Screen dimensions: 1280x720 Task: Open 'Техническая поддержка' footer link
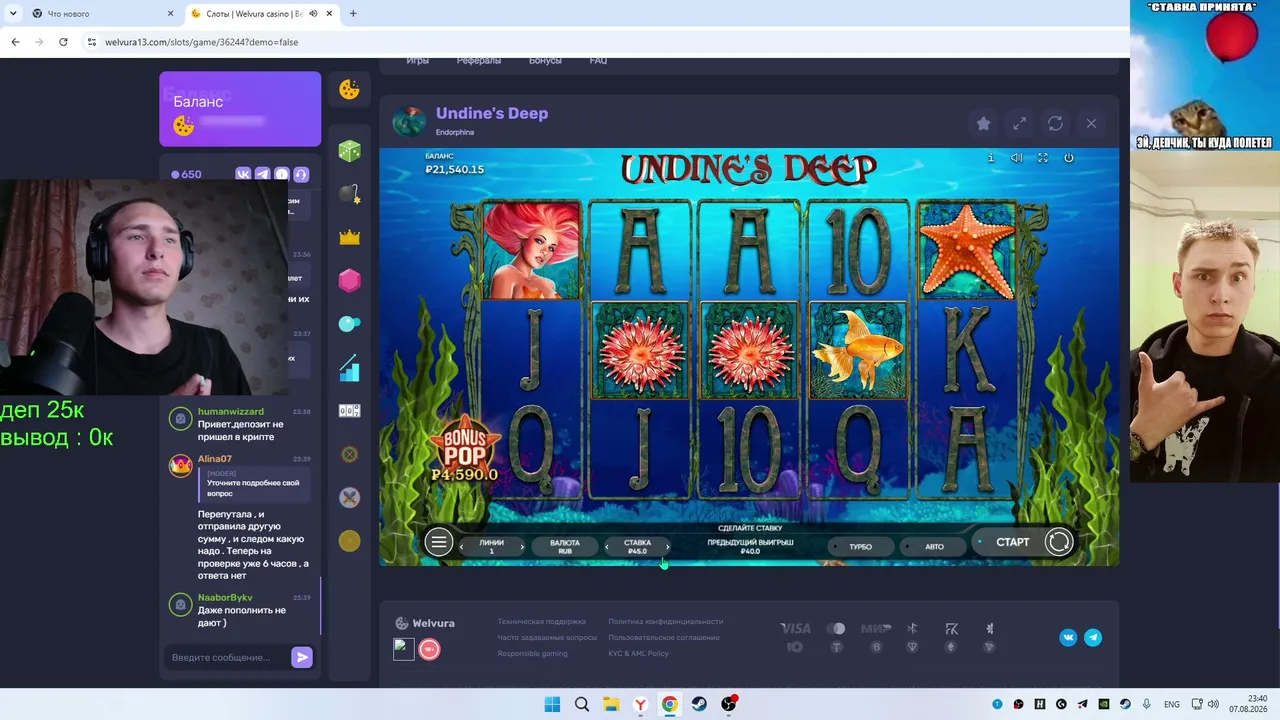542,621
